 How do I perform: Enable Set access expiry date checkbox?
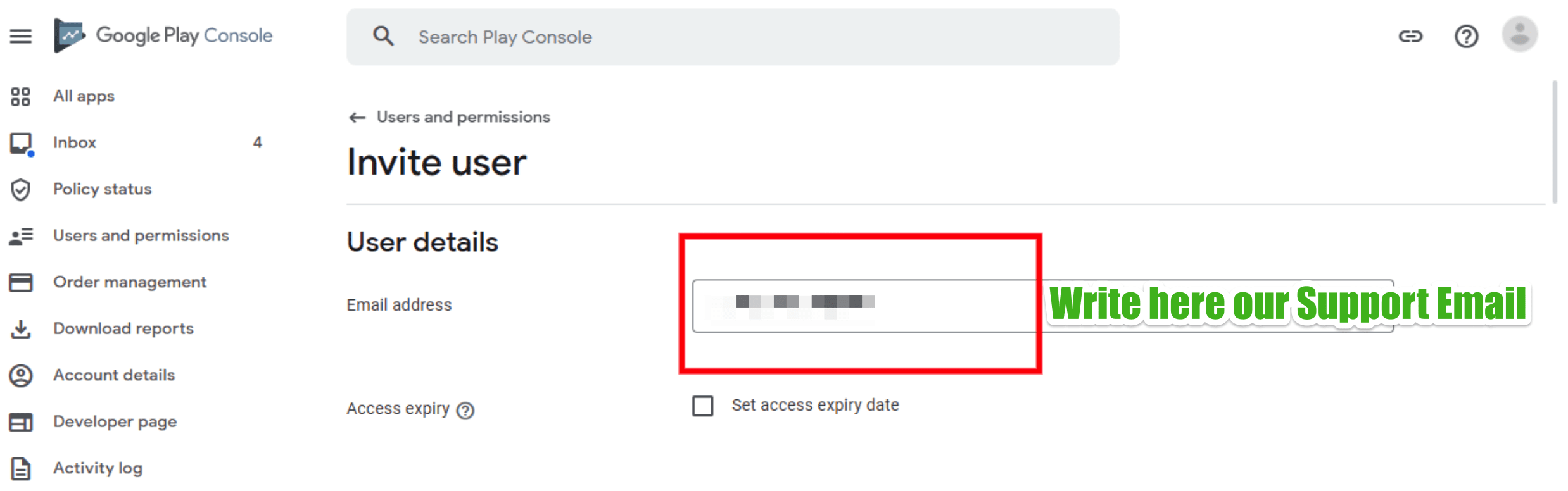pos(702,406)
